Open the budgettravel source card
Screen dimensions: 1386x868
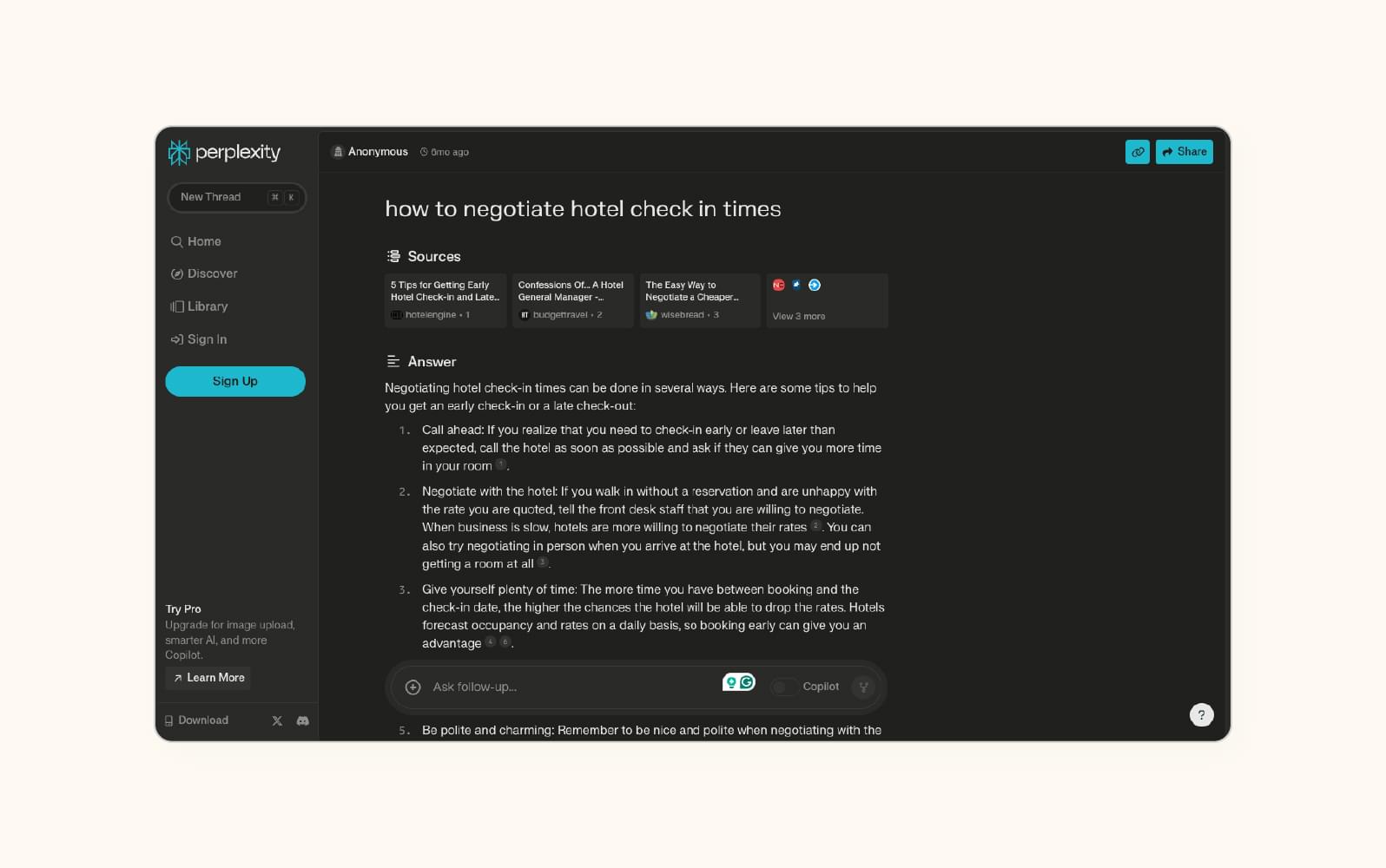point(573,300)
